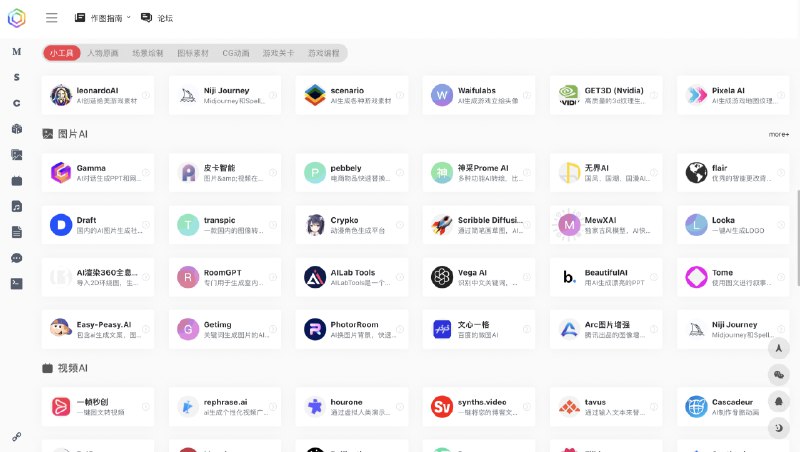
Task: Click the cube sidebar icon
Action: (17, 129)
